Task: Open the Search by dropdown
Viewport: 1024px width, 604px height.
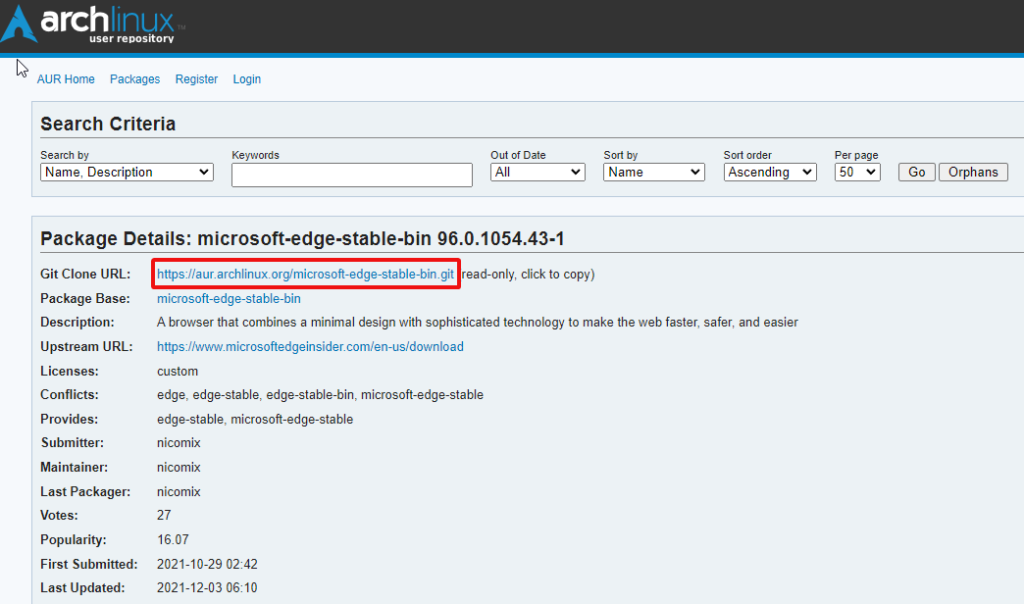Action: pyautogui.click(x=126, y=172)
